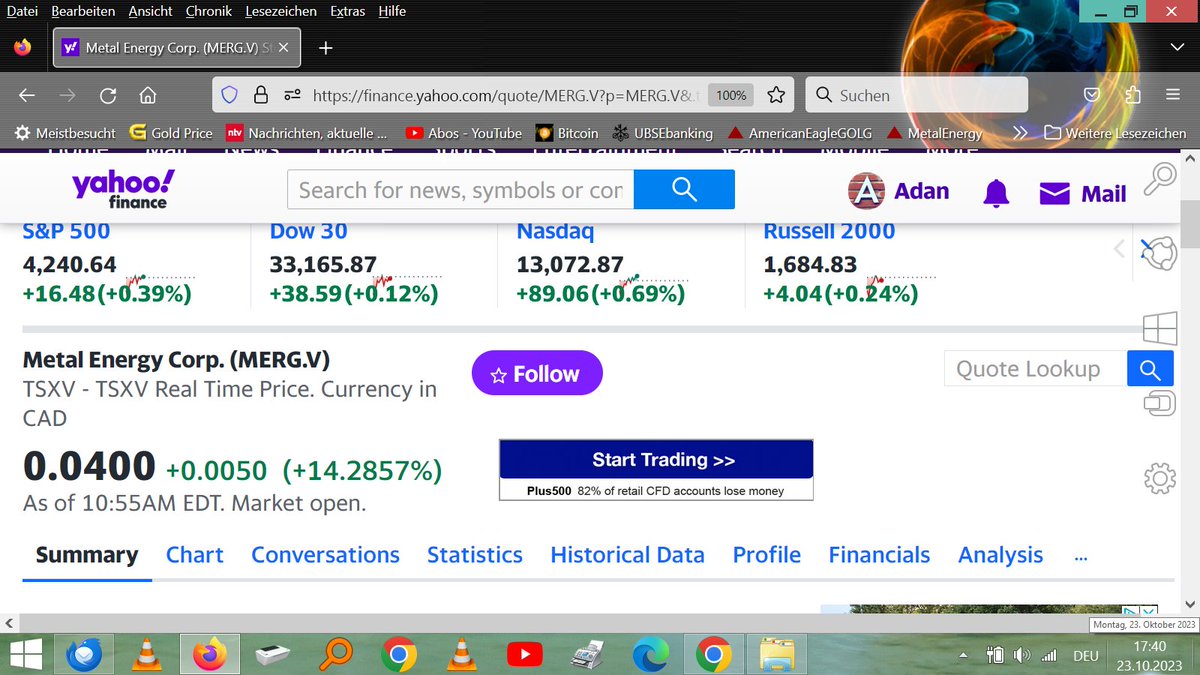The height and width of the screenshot is (675, 1200).
Task: Open the Datei menu
Action: (23, 11)
